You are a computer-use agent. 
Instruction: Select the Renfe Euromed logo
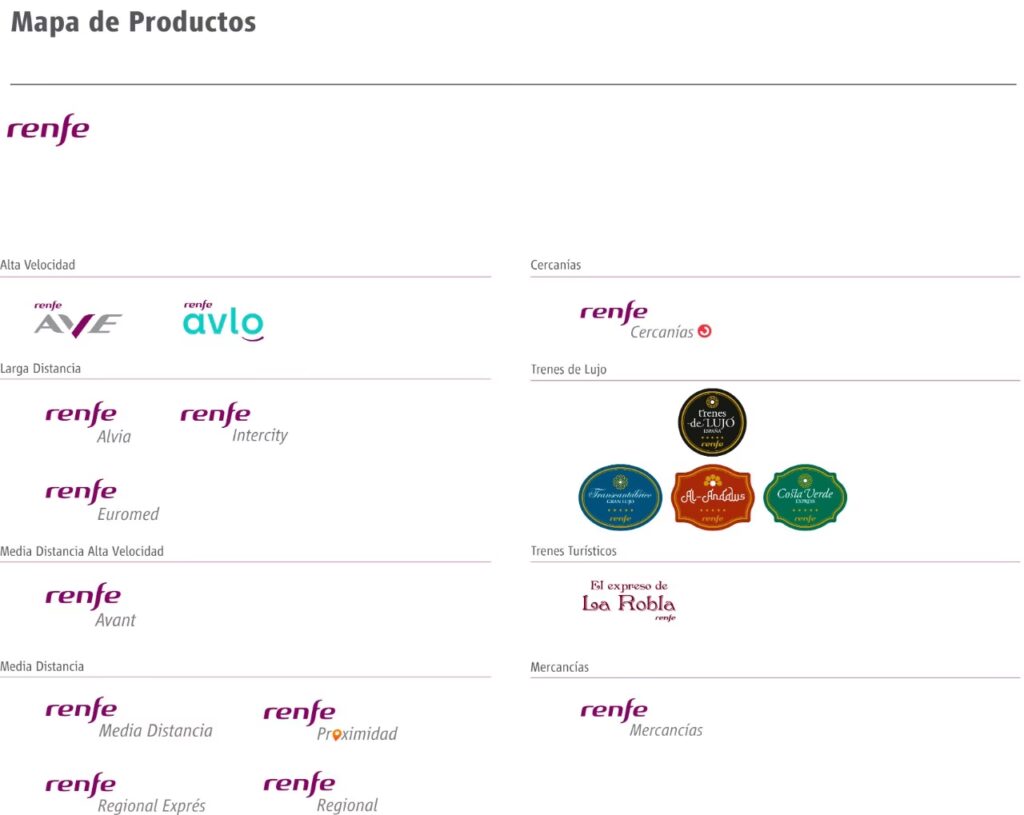pyautogui.click(x=102, y=501)
